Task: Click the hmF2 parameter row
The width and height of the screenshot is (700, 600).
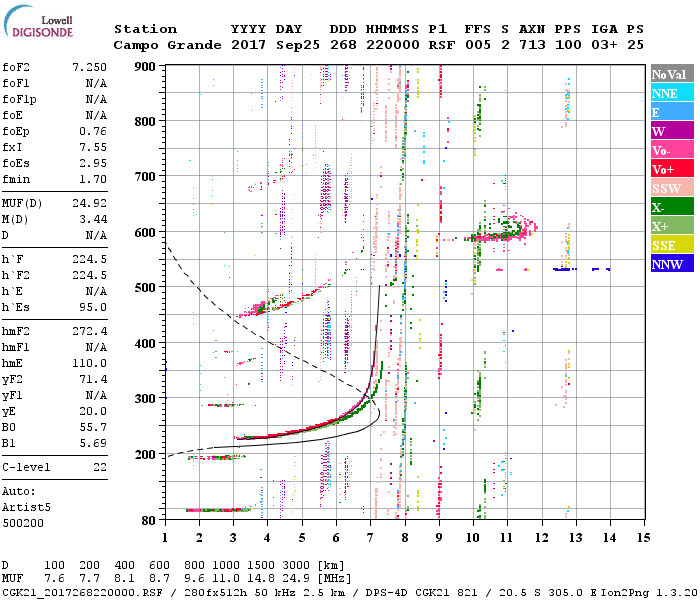Action: coord(55,331)
